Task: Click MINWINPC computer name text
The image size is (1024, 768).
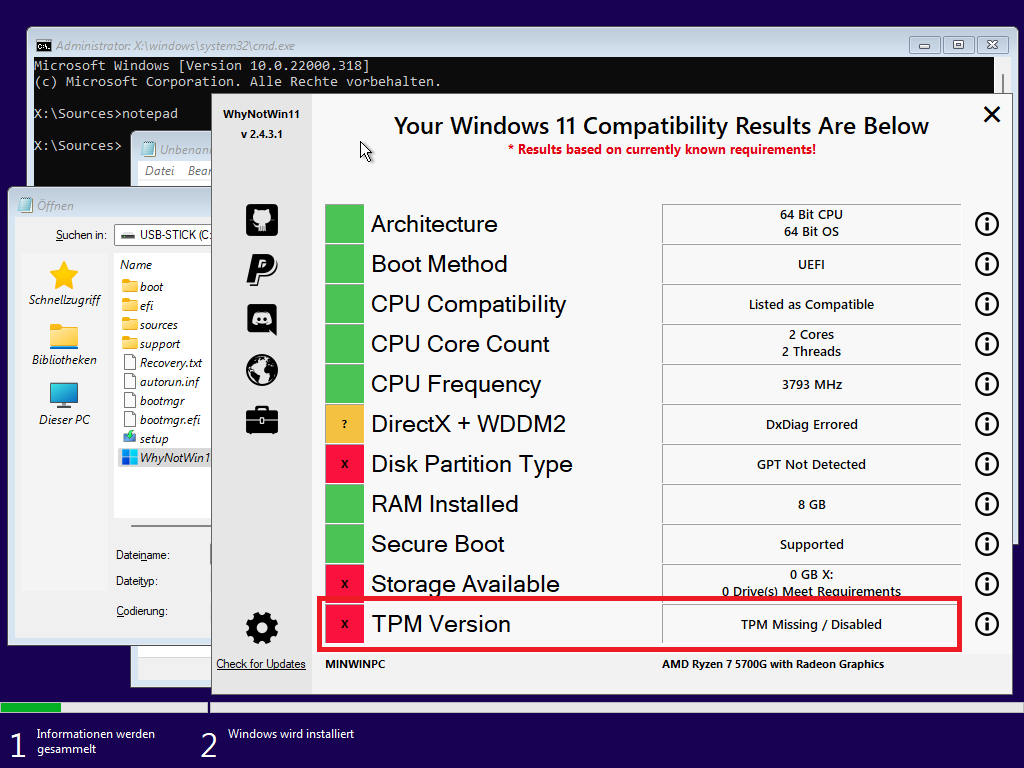Action: click(x=355, y=664)
